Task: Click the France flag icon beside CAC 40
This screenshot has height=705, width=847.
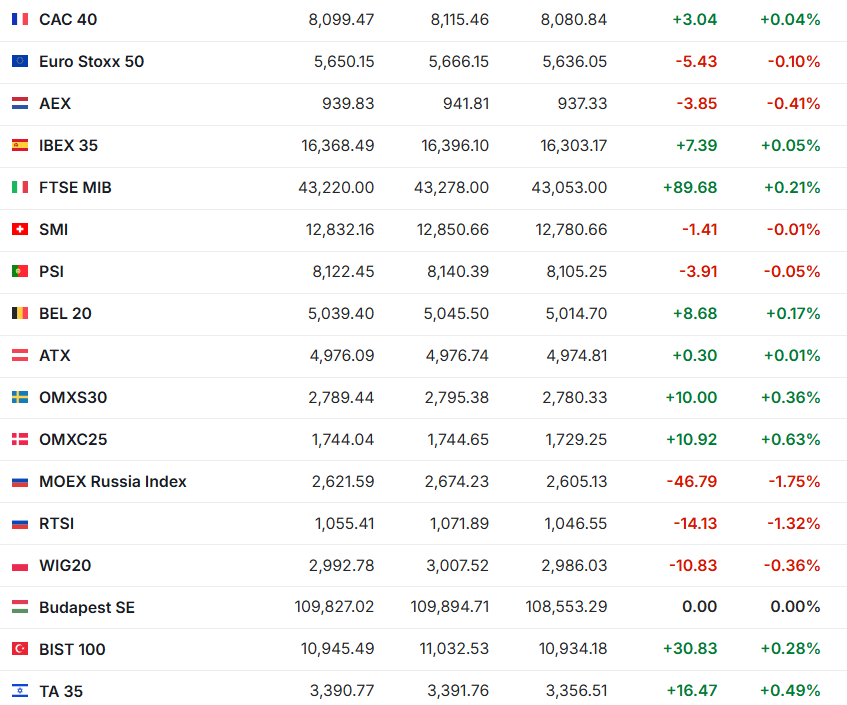Action: tap(20, 20)
